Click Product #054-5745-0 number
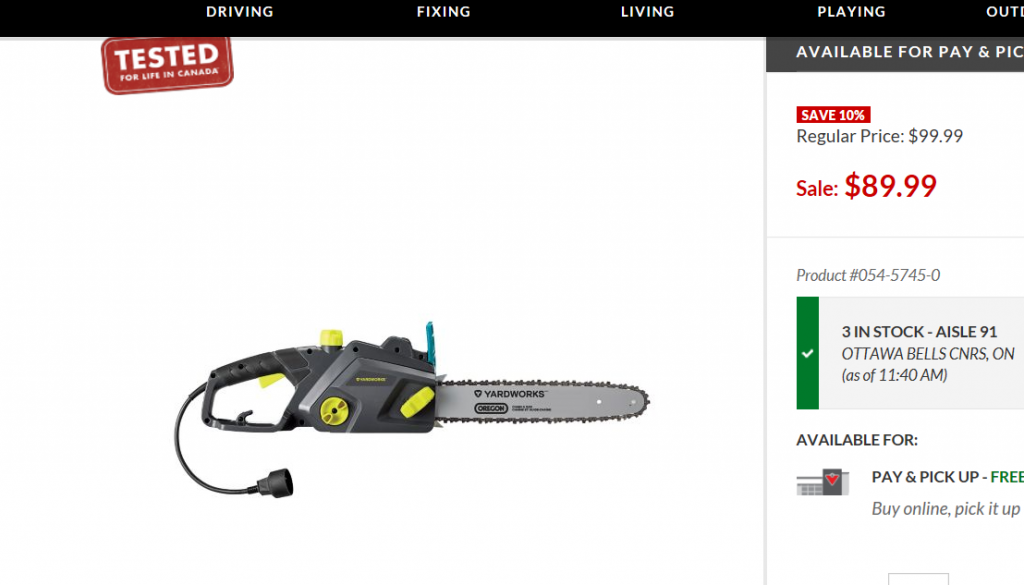The image size is (1024, 585). pyautogui.click(x=868, y=276)
